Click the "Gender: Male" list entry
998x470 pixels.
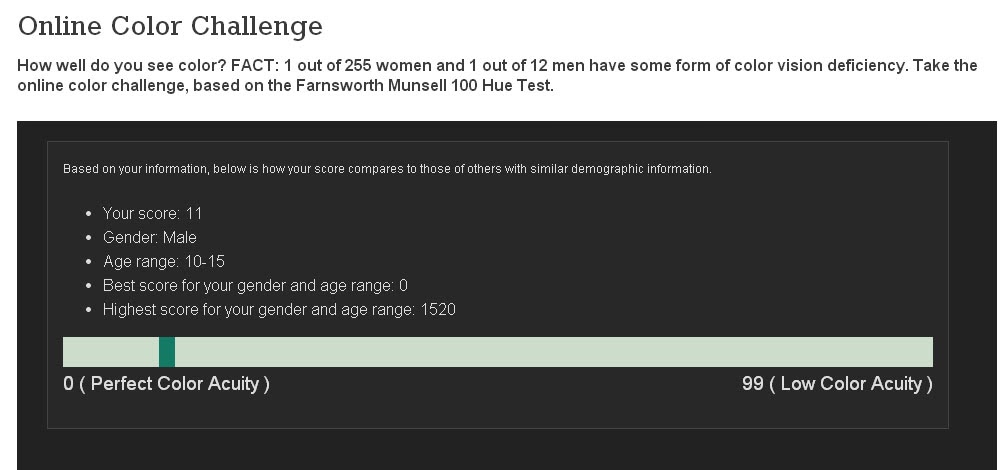coord(149,237)
